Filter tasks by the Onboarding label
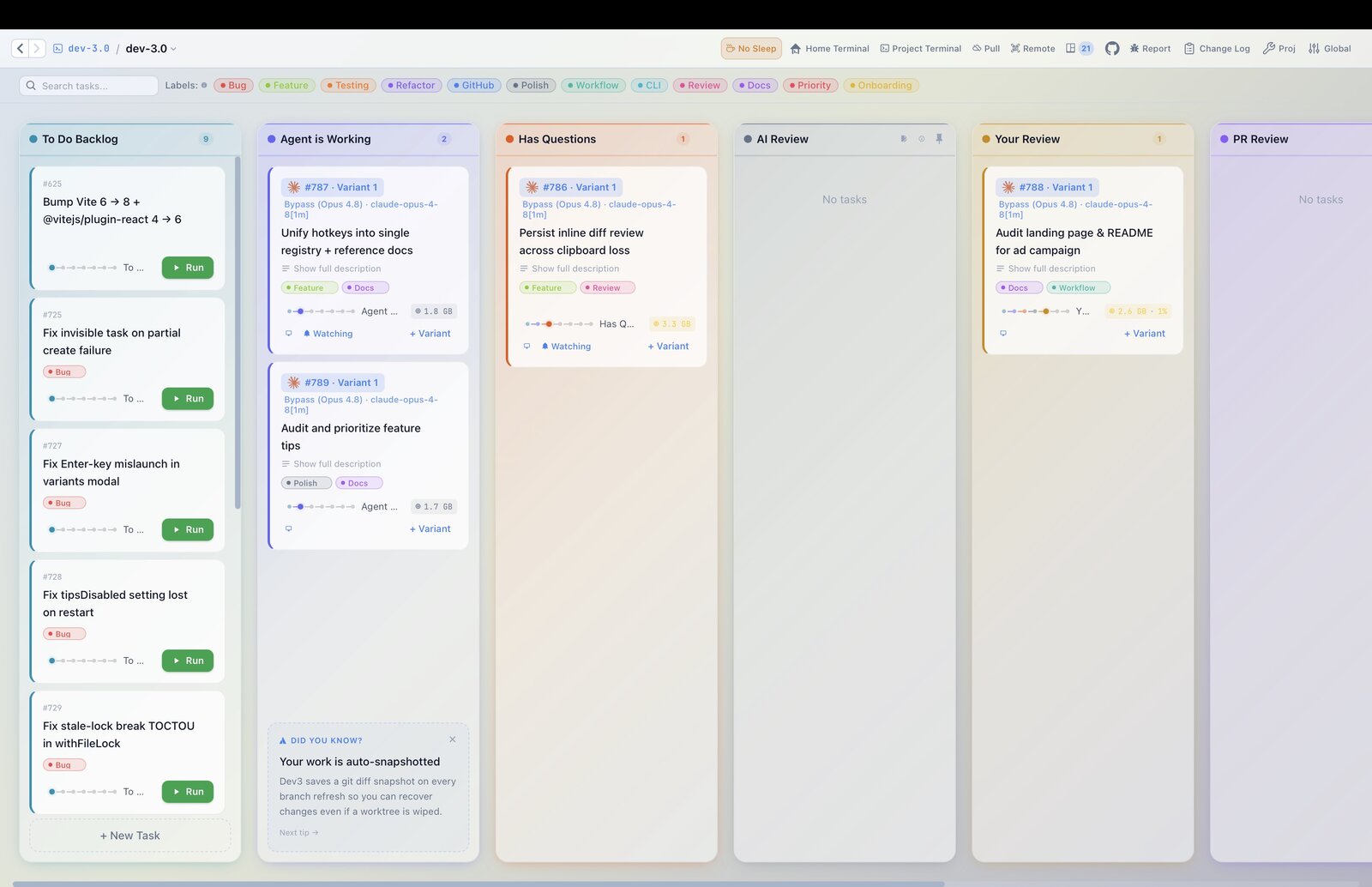The height and width of the screenshot is (887, 1372). (881, 86)
